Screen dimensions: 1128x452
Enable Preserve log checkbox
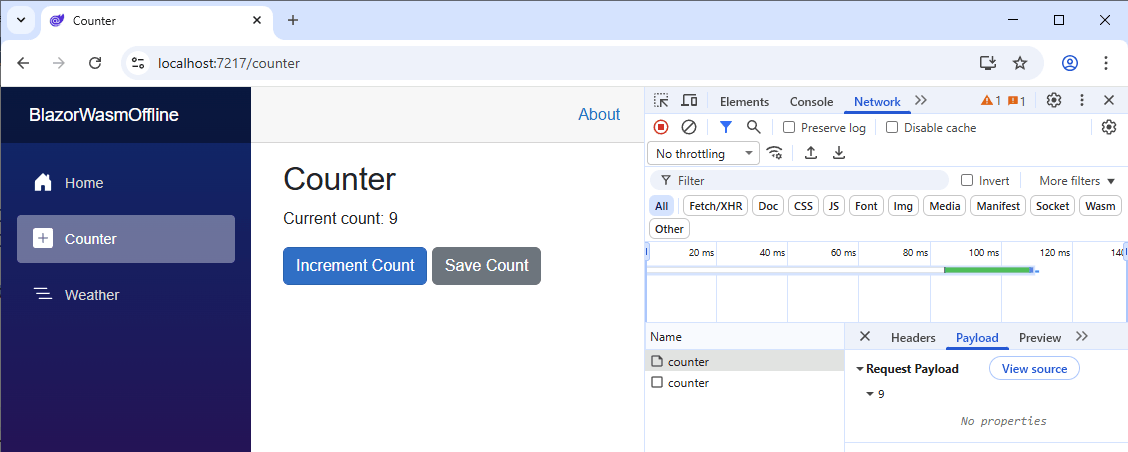(x=788, y=127)
